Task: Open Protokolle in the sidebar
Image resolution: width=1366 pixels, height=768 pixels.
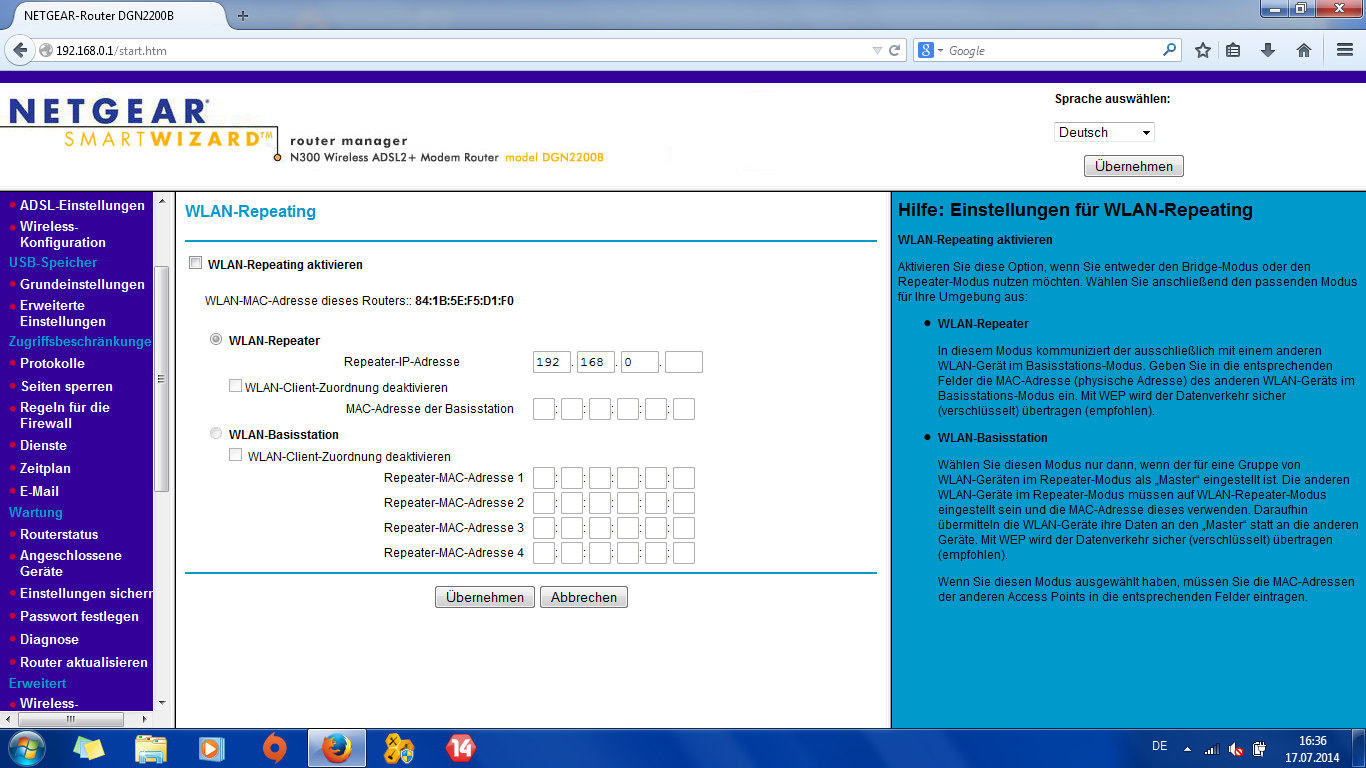Action: click(52, 363)
